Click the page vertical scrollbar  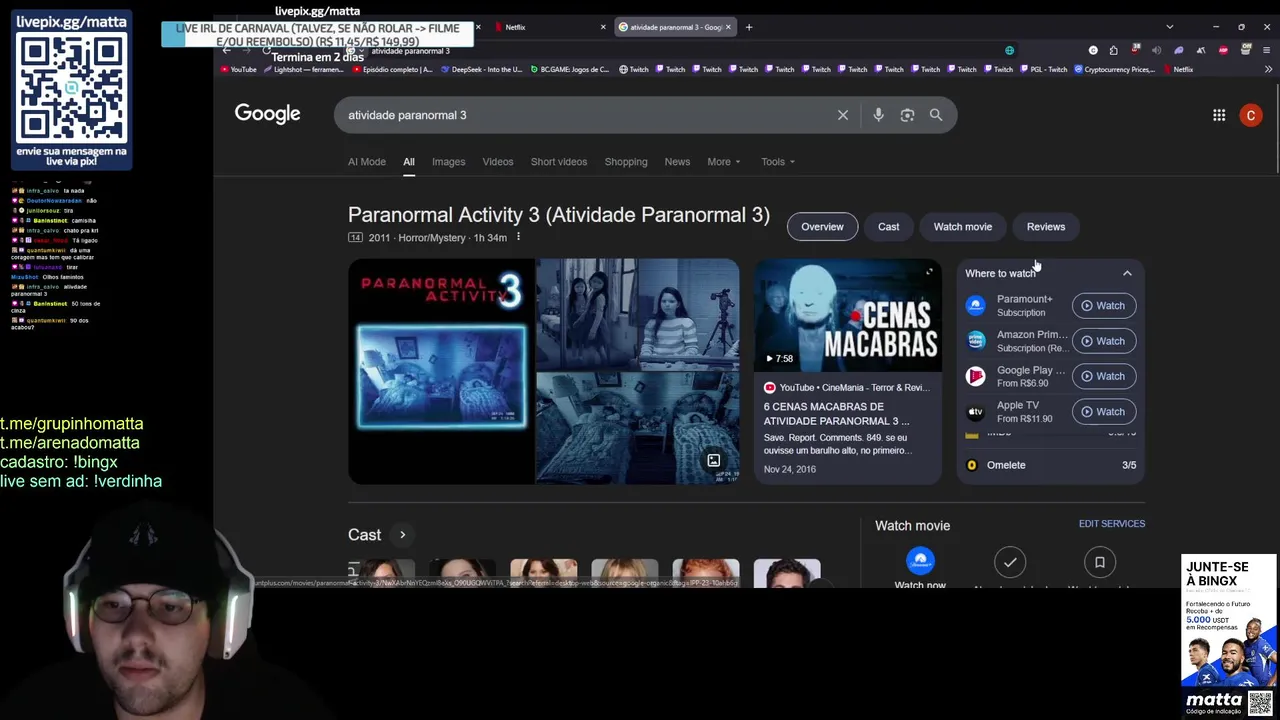1276,130
